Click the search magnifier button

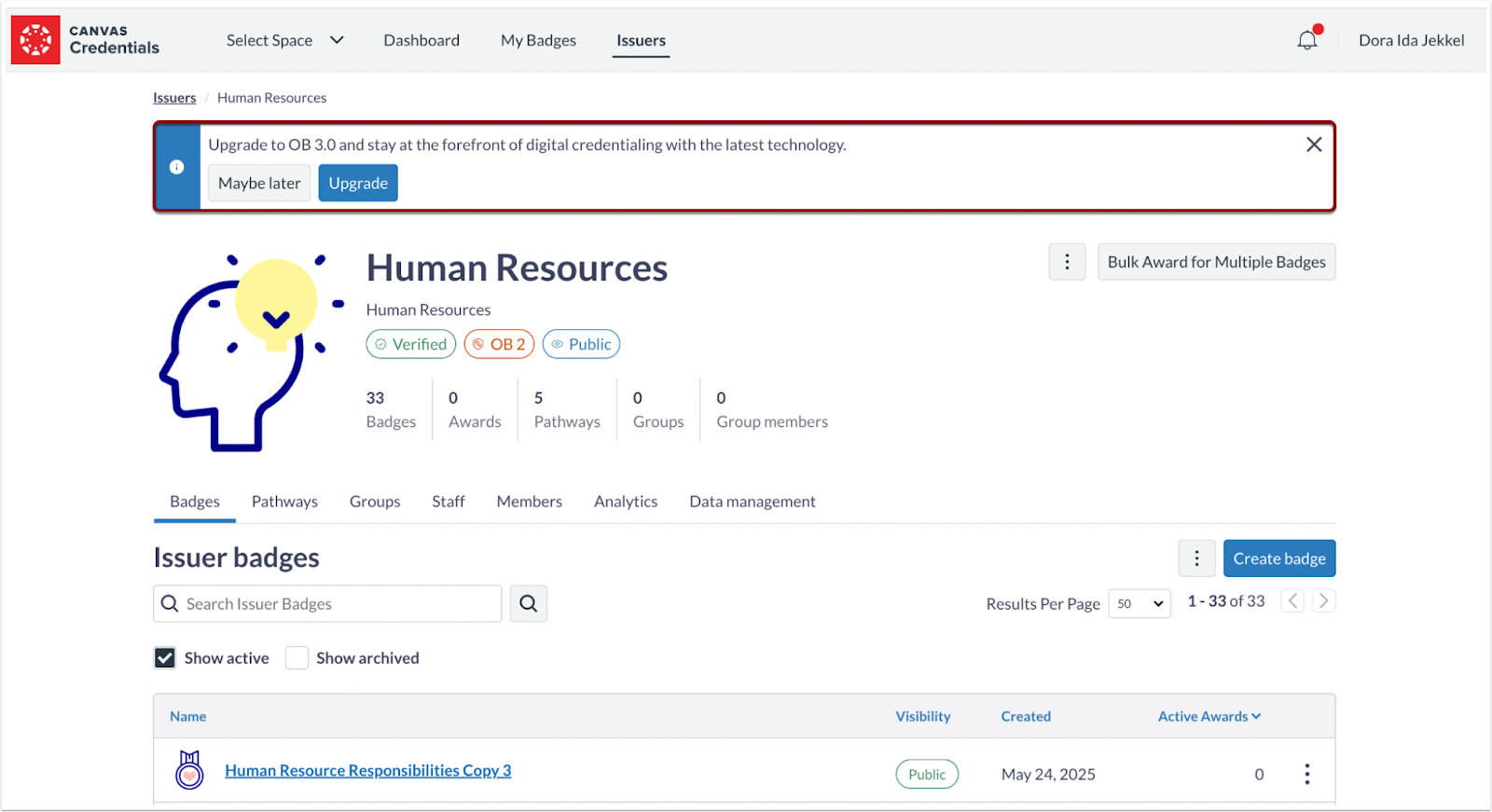pyautogui.click(x=528, y=603)
